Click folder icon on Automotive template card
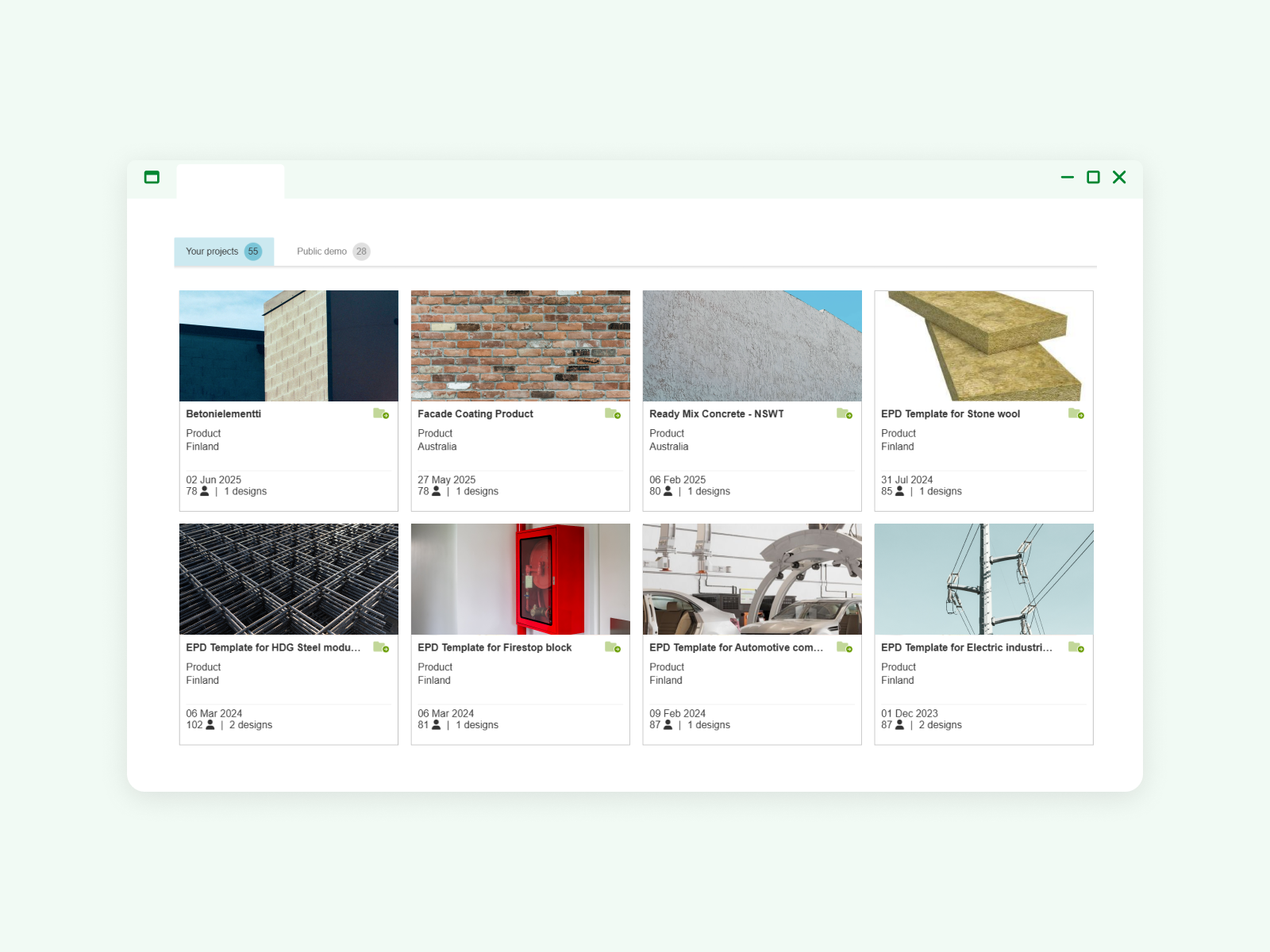 pos(845,647)
